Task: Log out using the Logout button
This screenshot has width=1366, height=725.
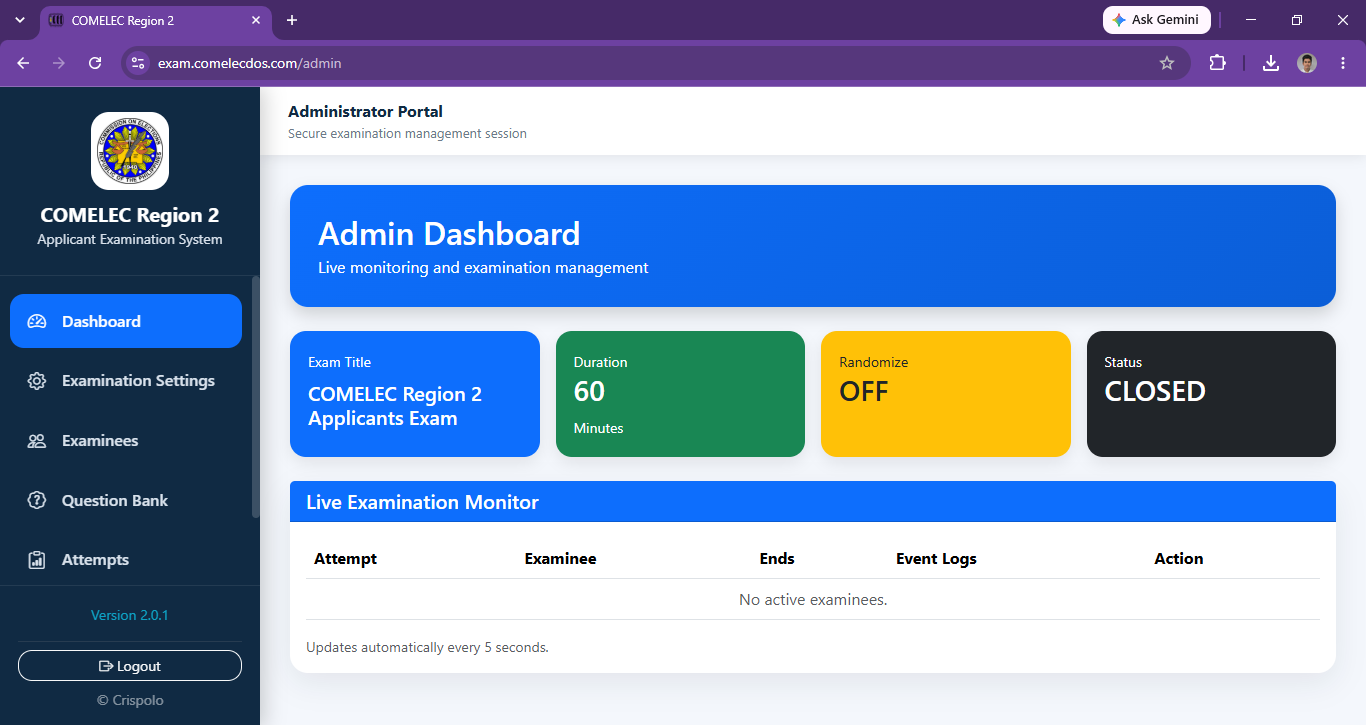Action: pyautogui.click(x=130, y=666)
